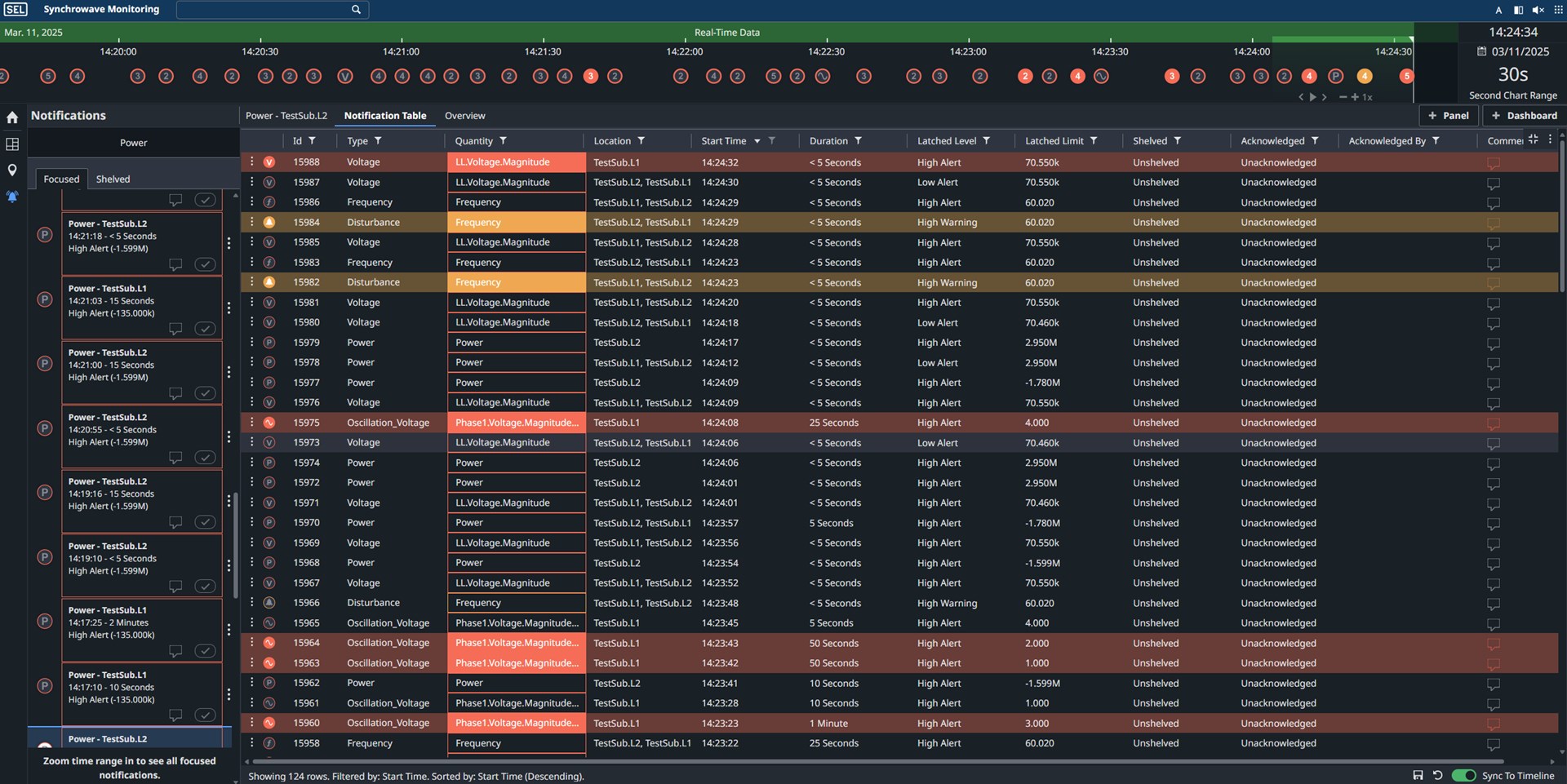This screenshot has height=784, width=1567.
Task: Switch to the Overview tab
Action: pos(464,116)
